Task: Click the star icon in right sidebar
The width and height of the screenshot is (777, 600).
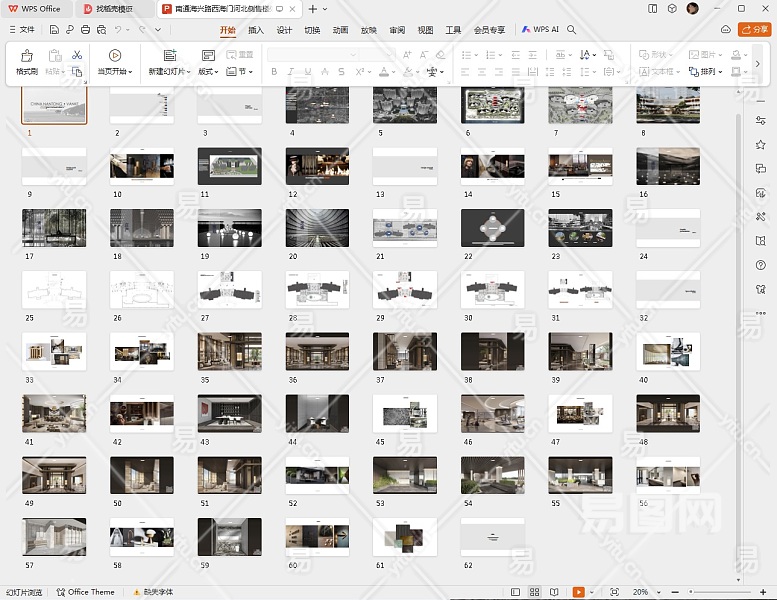Action: 761,145
